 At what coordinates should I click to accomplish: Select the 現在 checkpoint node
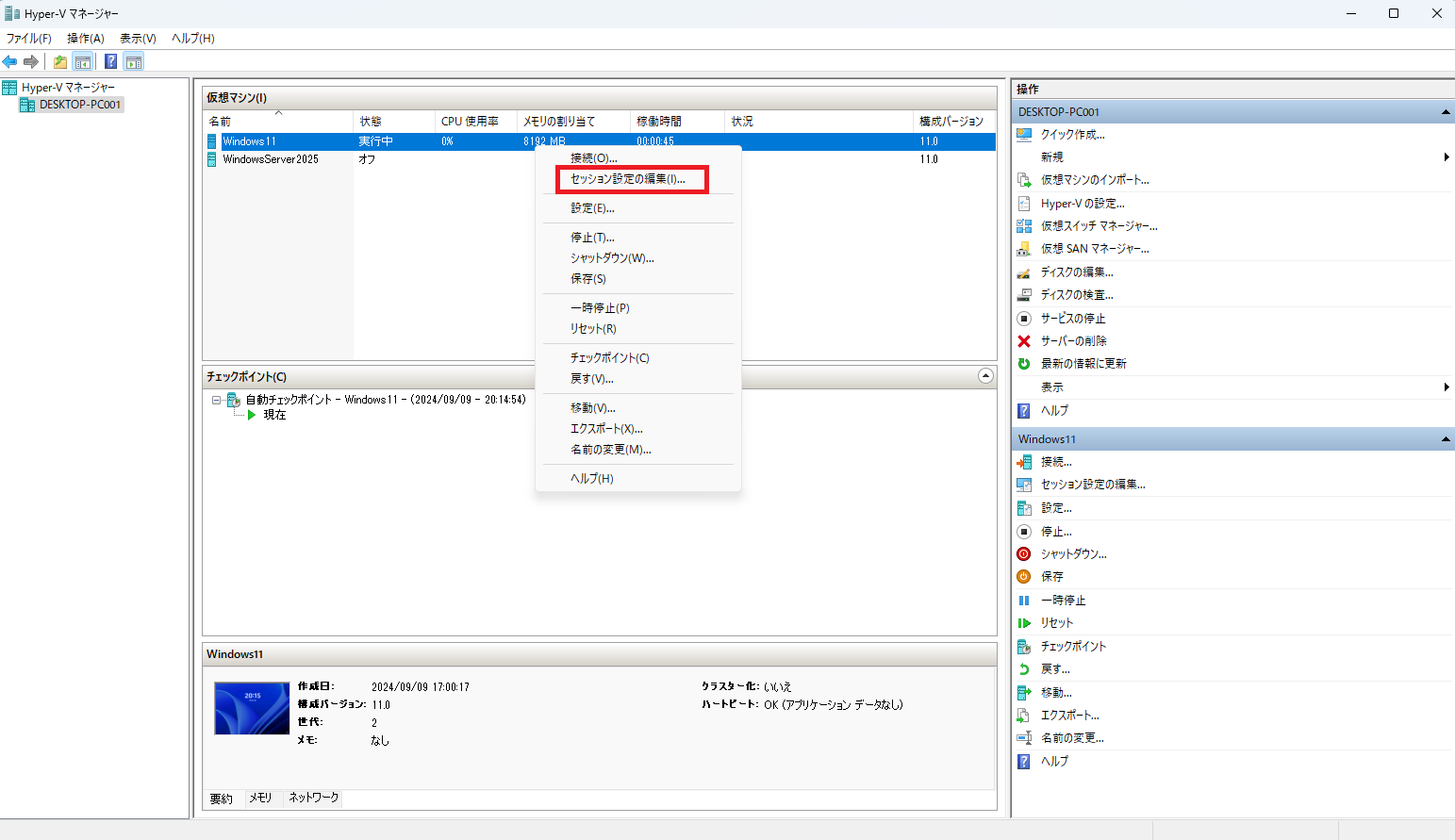tap(274, 415)
